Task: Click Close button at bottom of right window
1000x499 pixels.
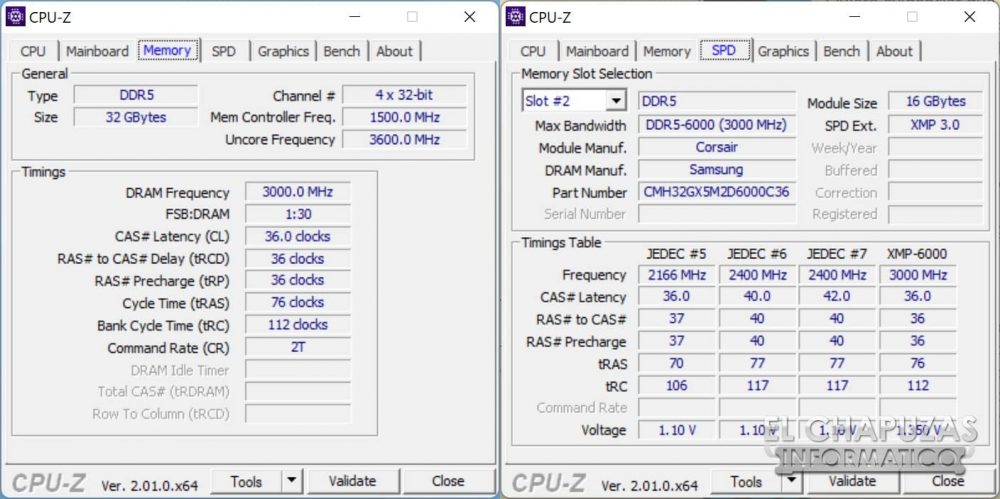Action: tap(948, 482)
